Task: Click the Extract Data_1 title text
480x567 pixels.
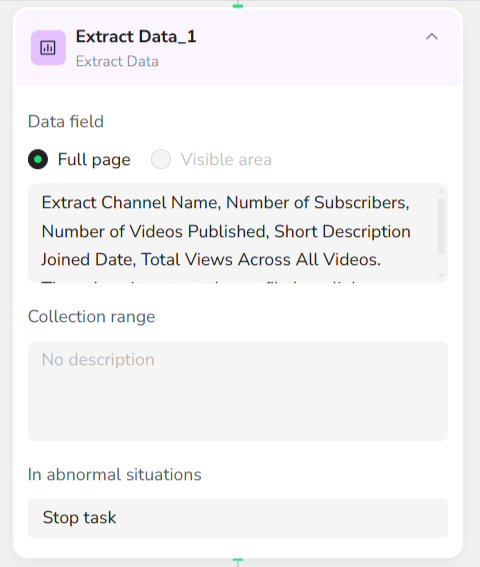Action: pyautogui.click(x=136, y=37)
